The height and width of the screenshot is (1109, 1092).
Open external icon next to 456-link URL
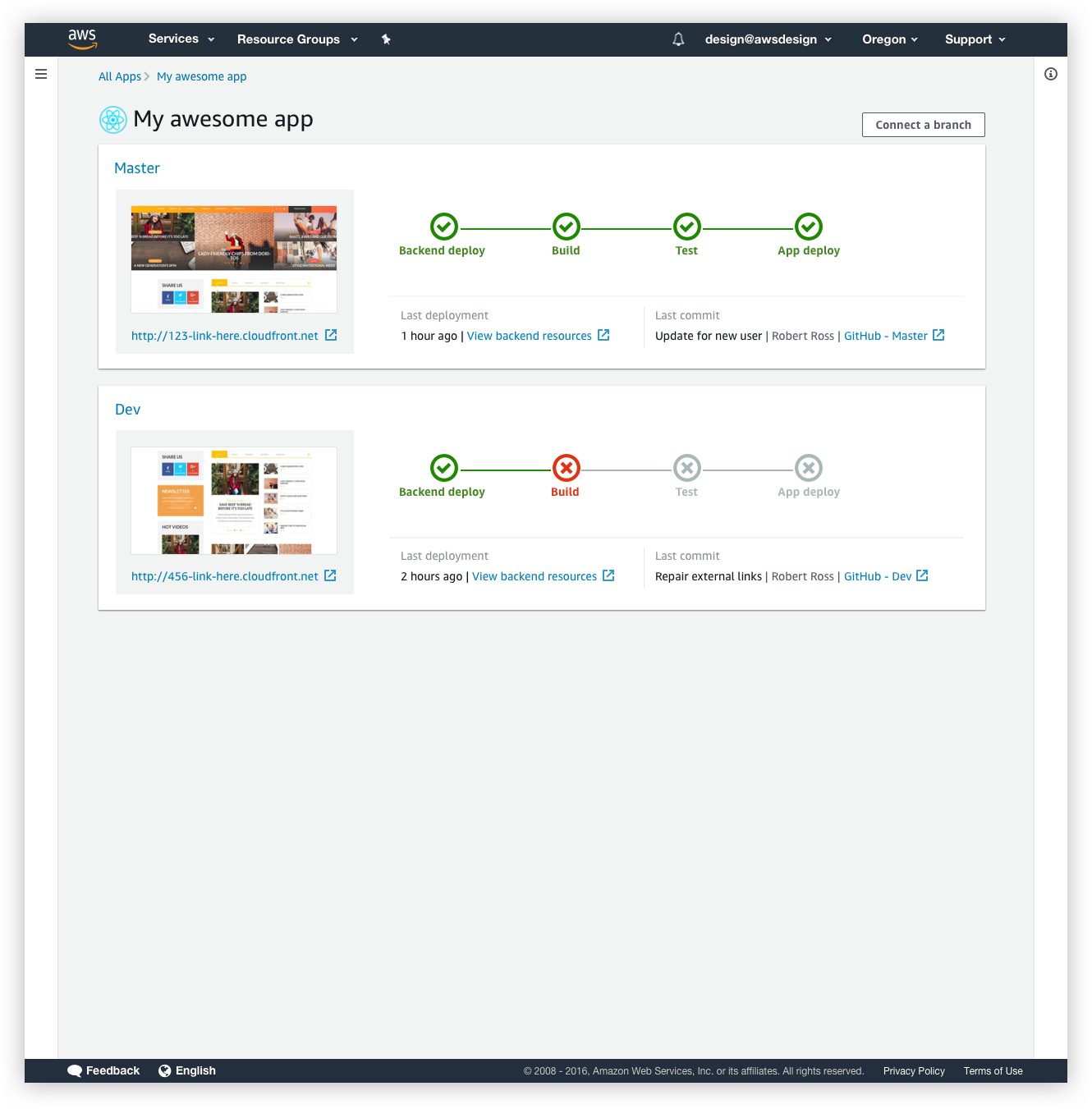click(330, 575)
